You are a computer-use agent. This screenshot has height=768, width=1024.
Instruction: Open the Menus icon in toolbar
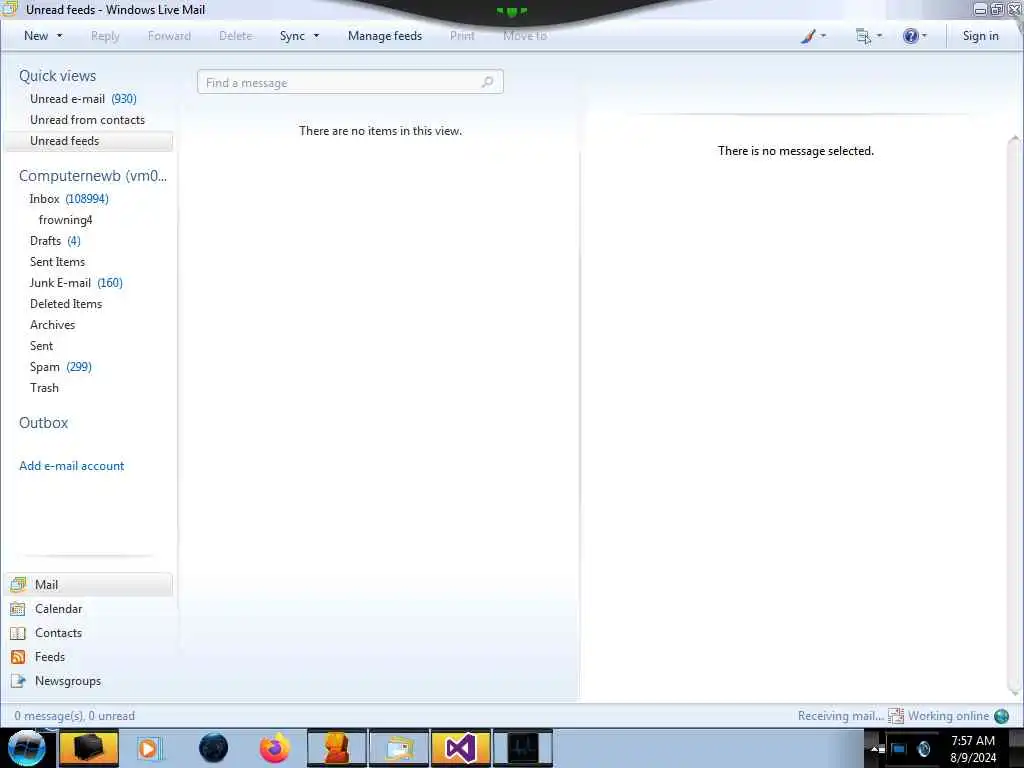pyautogui.click(x=863, y=37)
